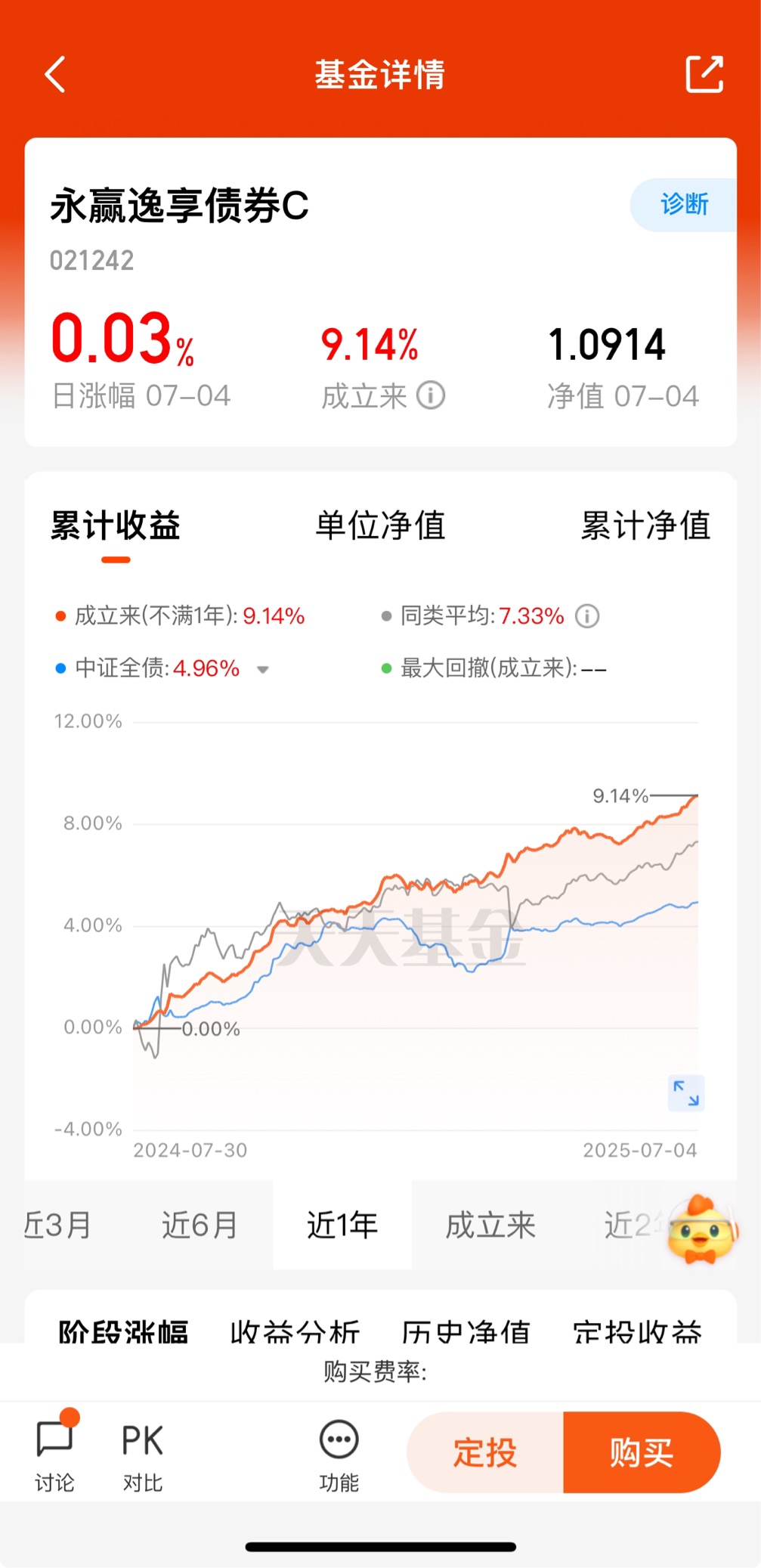761x1568 pixels.
Task: Tap info icon beside 同类平均
Action: 587,616
